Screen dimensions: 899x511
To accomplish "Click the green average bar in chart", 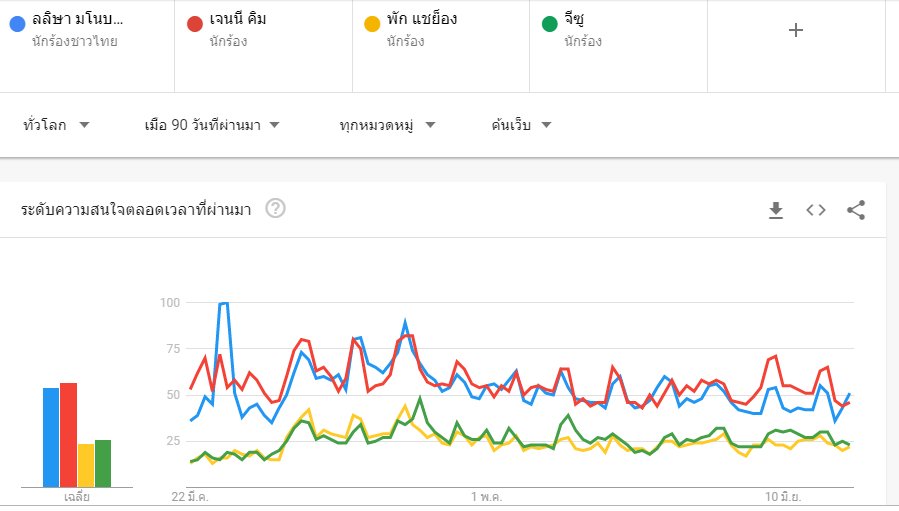I will click(102, 462).
